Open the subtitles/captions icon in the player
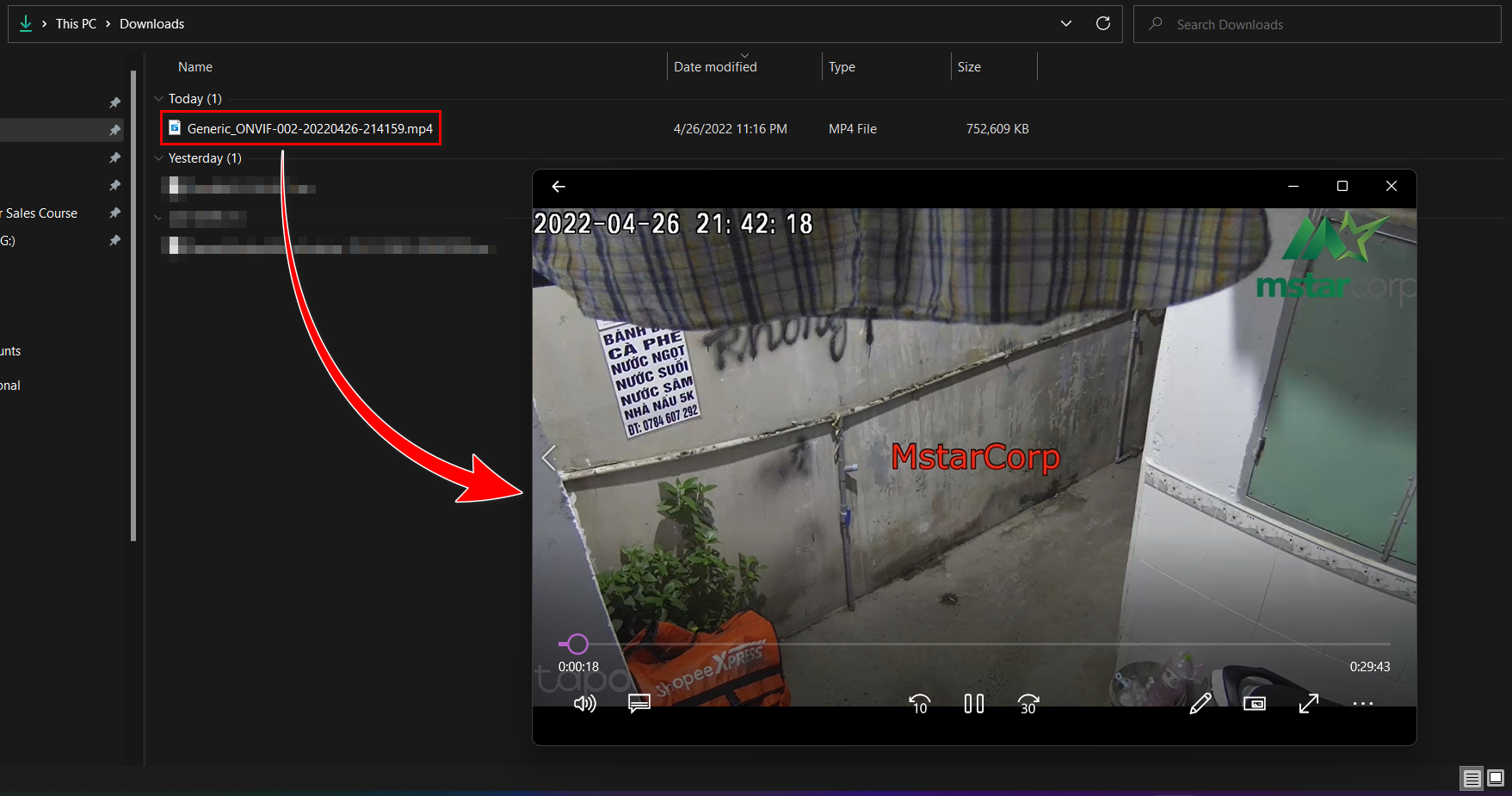The width and height of the screenshot is (1512, 796). pyautogui.click(x=639, y=703)
